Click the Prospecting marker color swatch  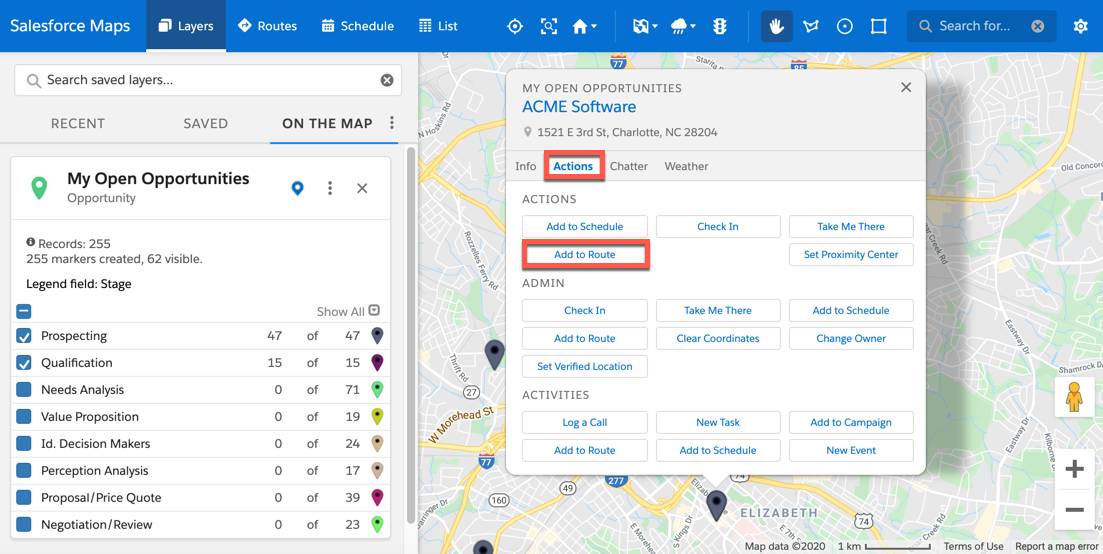pos(377,335)
